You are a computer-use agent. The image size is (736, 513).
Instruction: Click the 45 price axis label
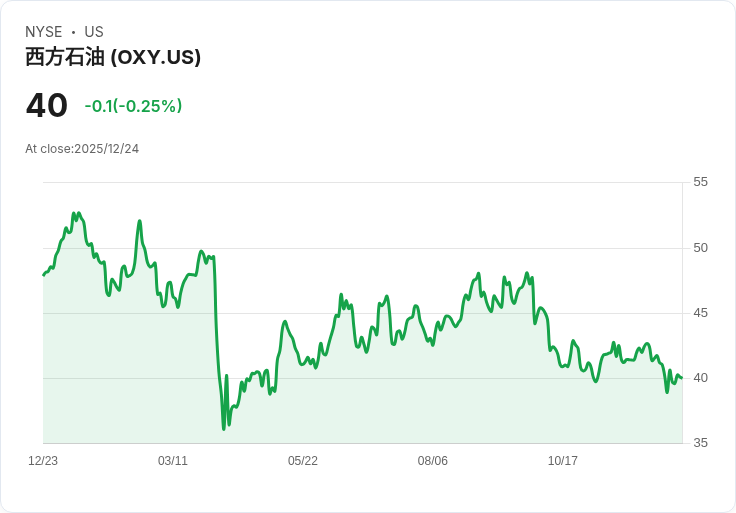[700, 313]
